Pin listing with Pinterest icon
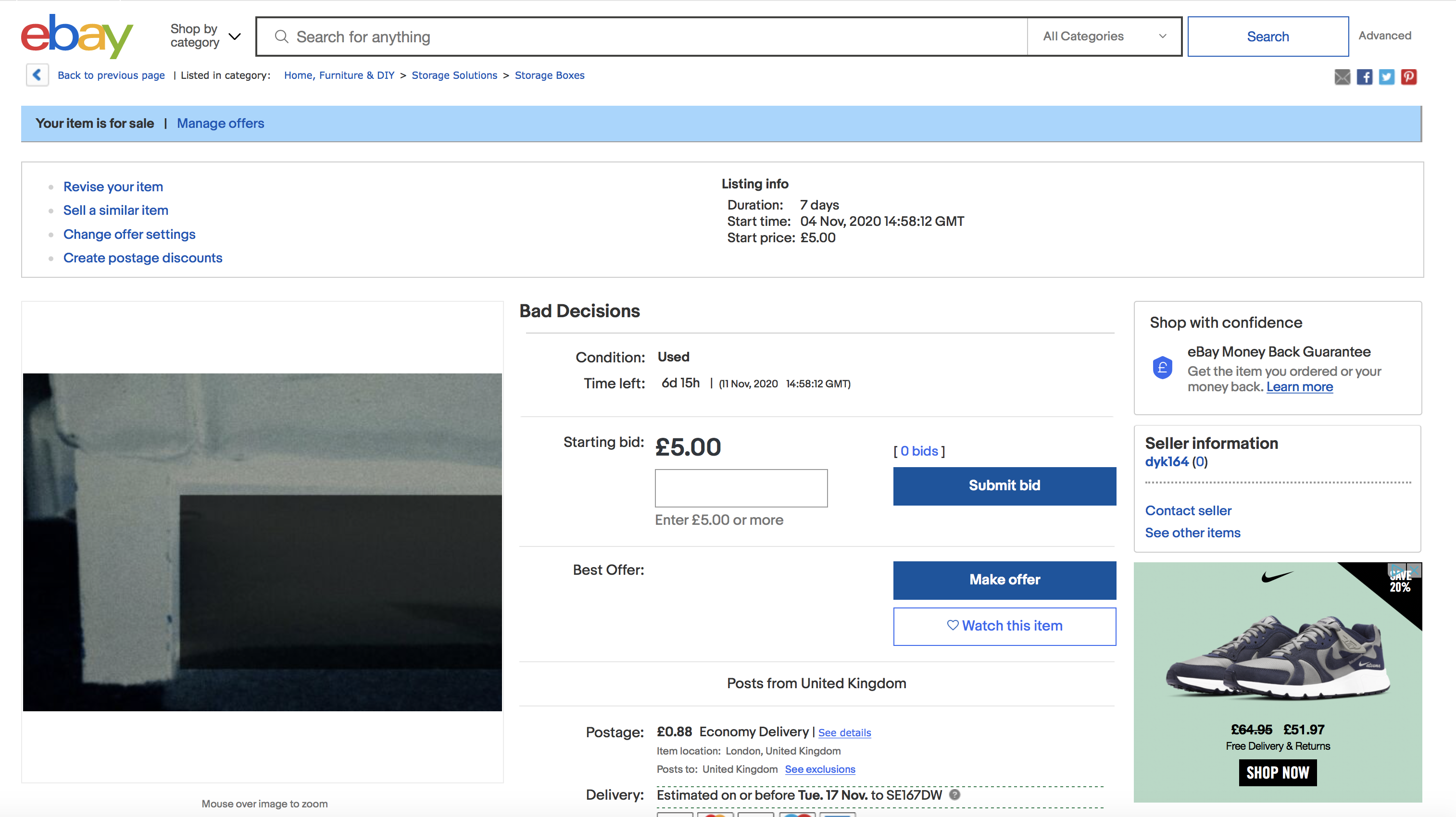The height and width of the screenshot is (817, 1456). point(1408,77)
